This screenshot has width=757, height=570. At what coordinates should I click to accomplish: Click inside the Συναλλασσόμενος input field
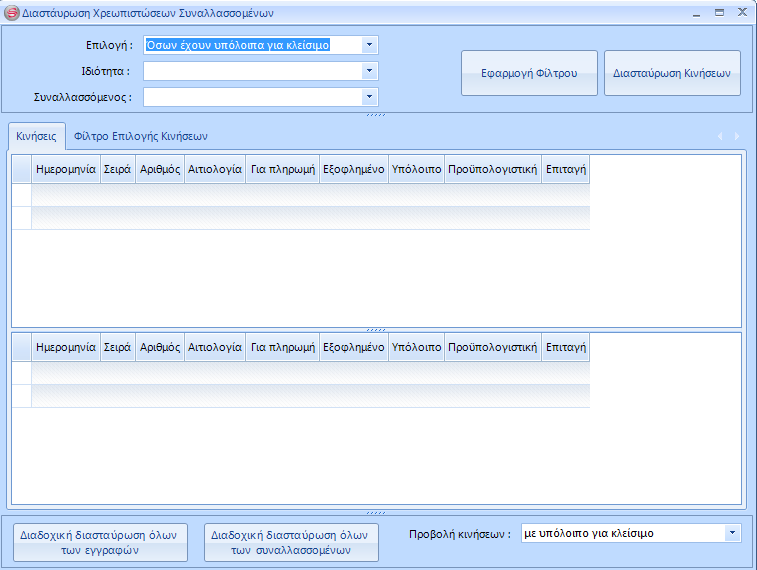pos(251,97)
